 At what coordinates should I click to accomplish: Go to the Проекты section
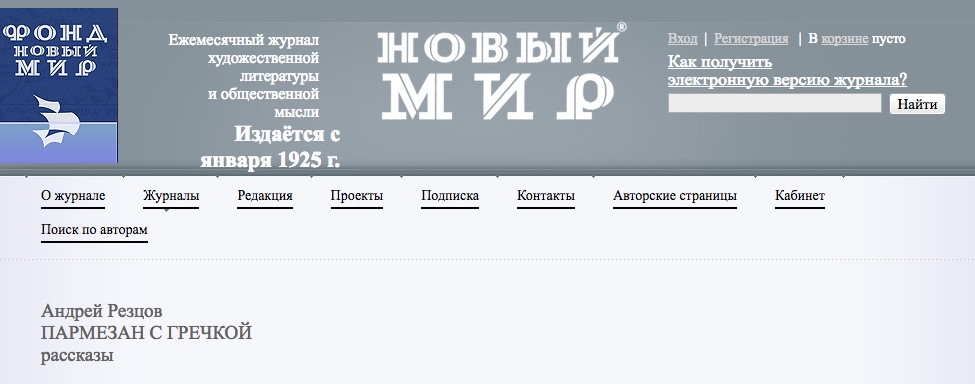click(x=357, y=196)
